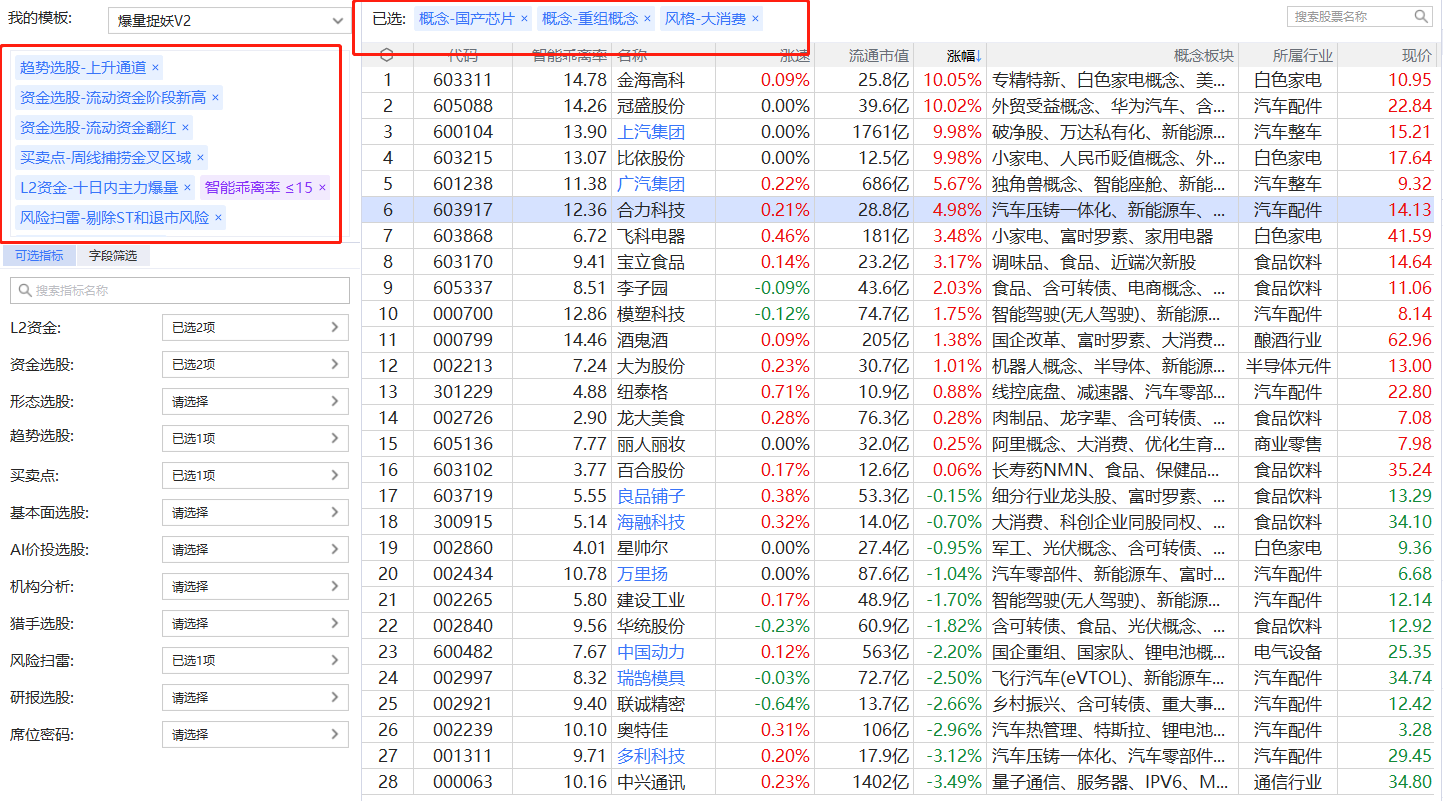The width and height of the screenshot is (1443, 801).
Task: Remove the 风格-大消费 selected tag
Action: (x=755, y=19)
